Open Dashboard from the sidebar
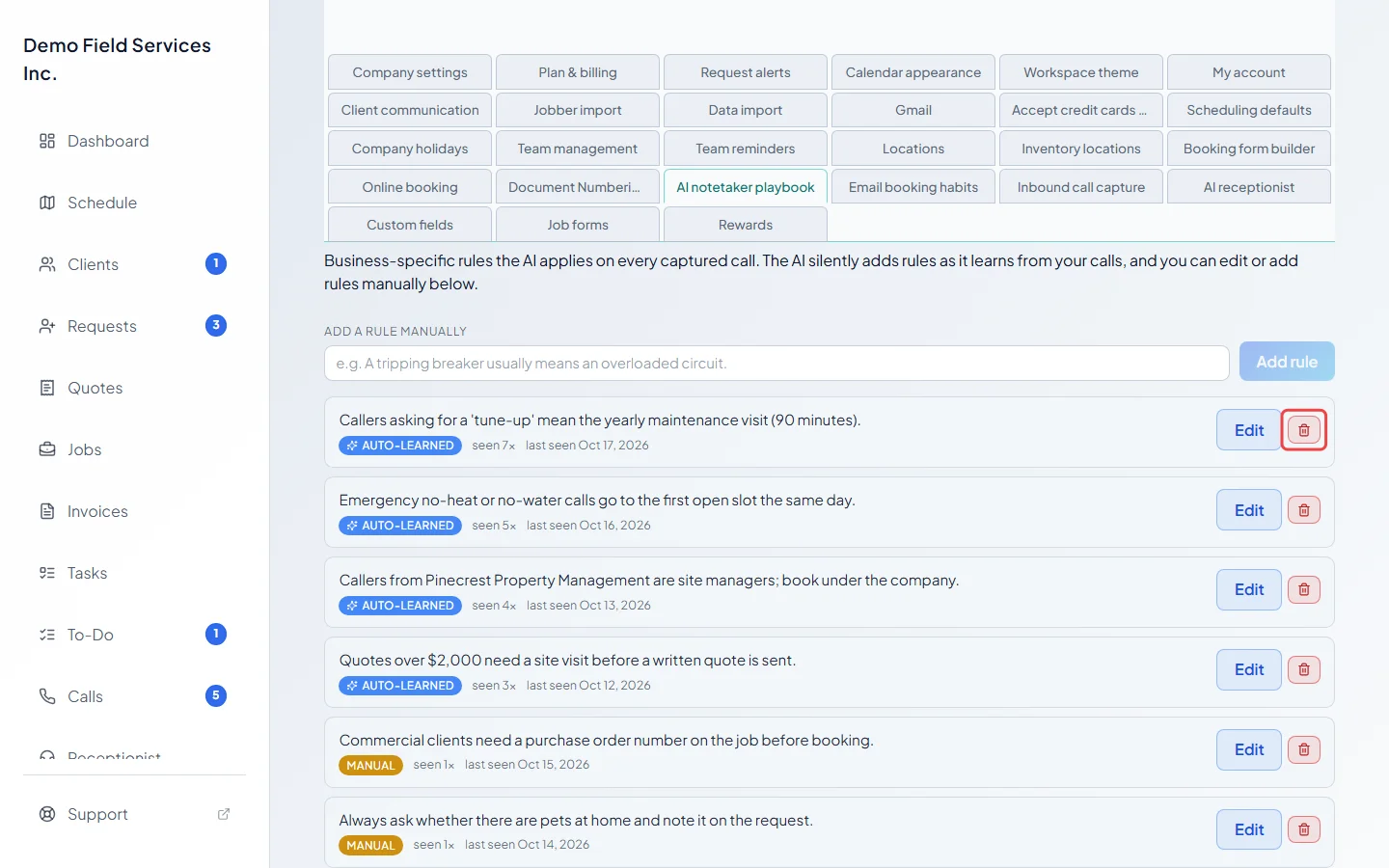 134,141
